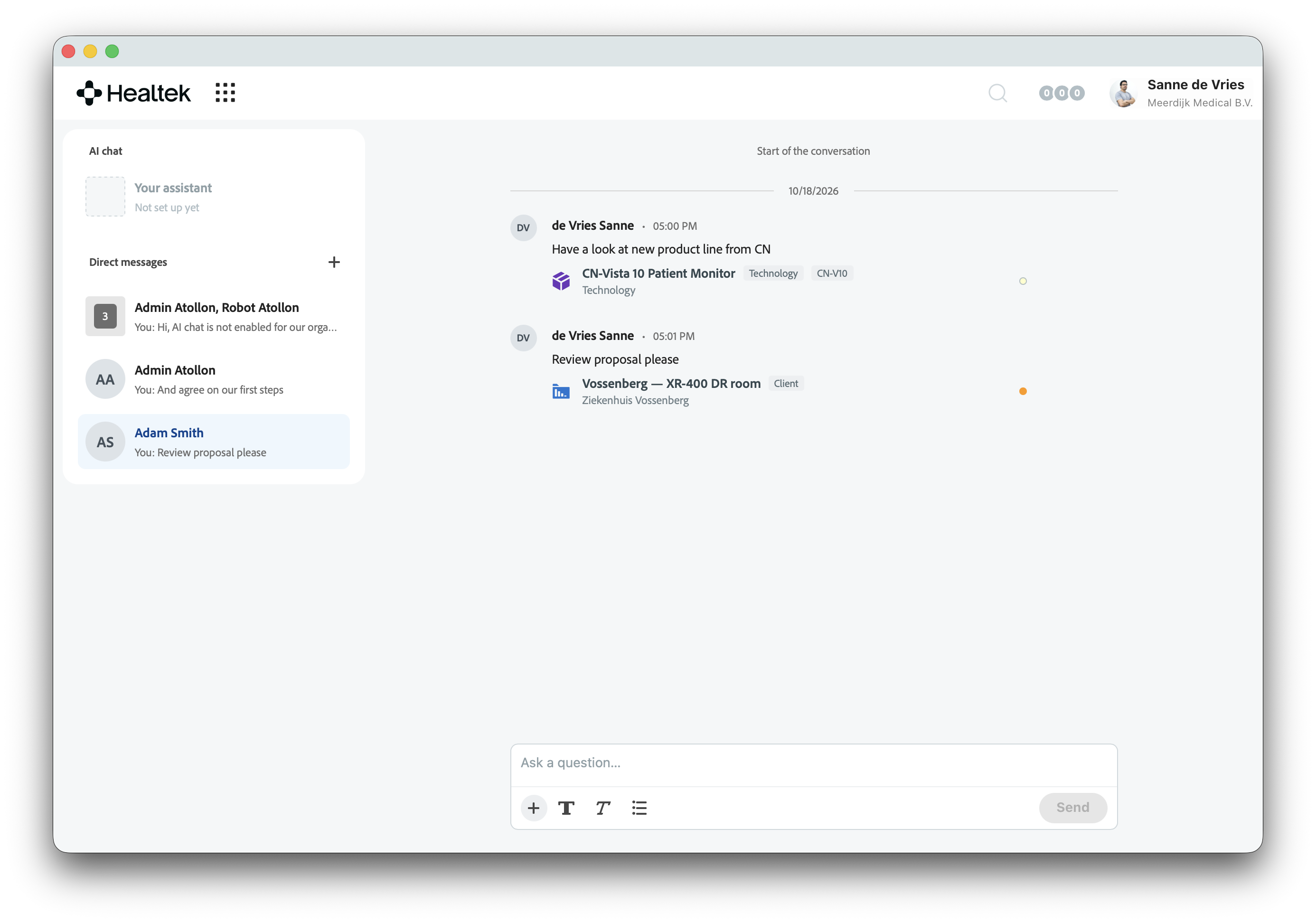Open the CN-Vista 10 Patient Monitor link
The height and width of the screenshot is (923, 1316).
(658, 273)
